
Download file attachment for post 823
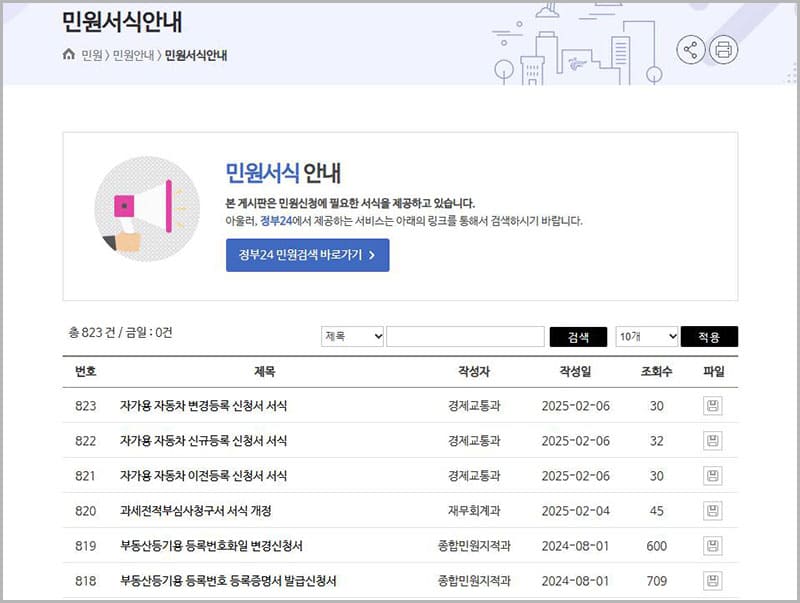(x=712, y=406)
